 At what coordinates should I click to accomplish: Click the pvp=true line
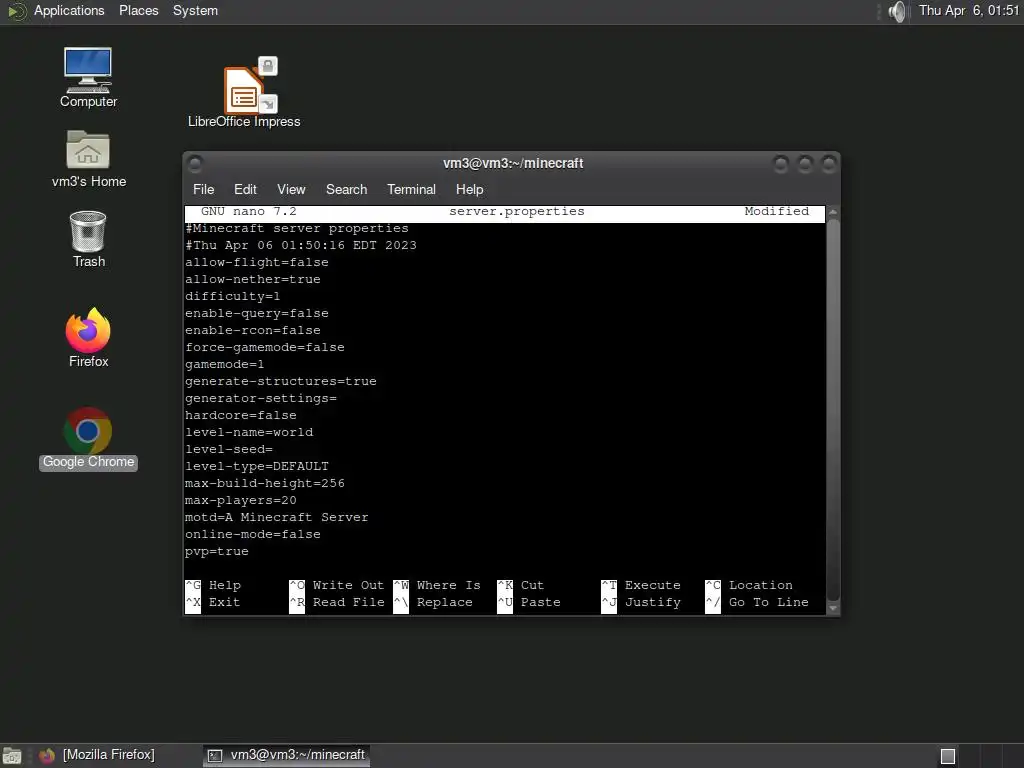coord(217,551)
